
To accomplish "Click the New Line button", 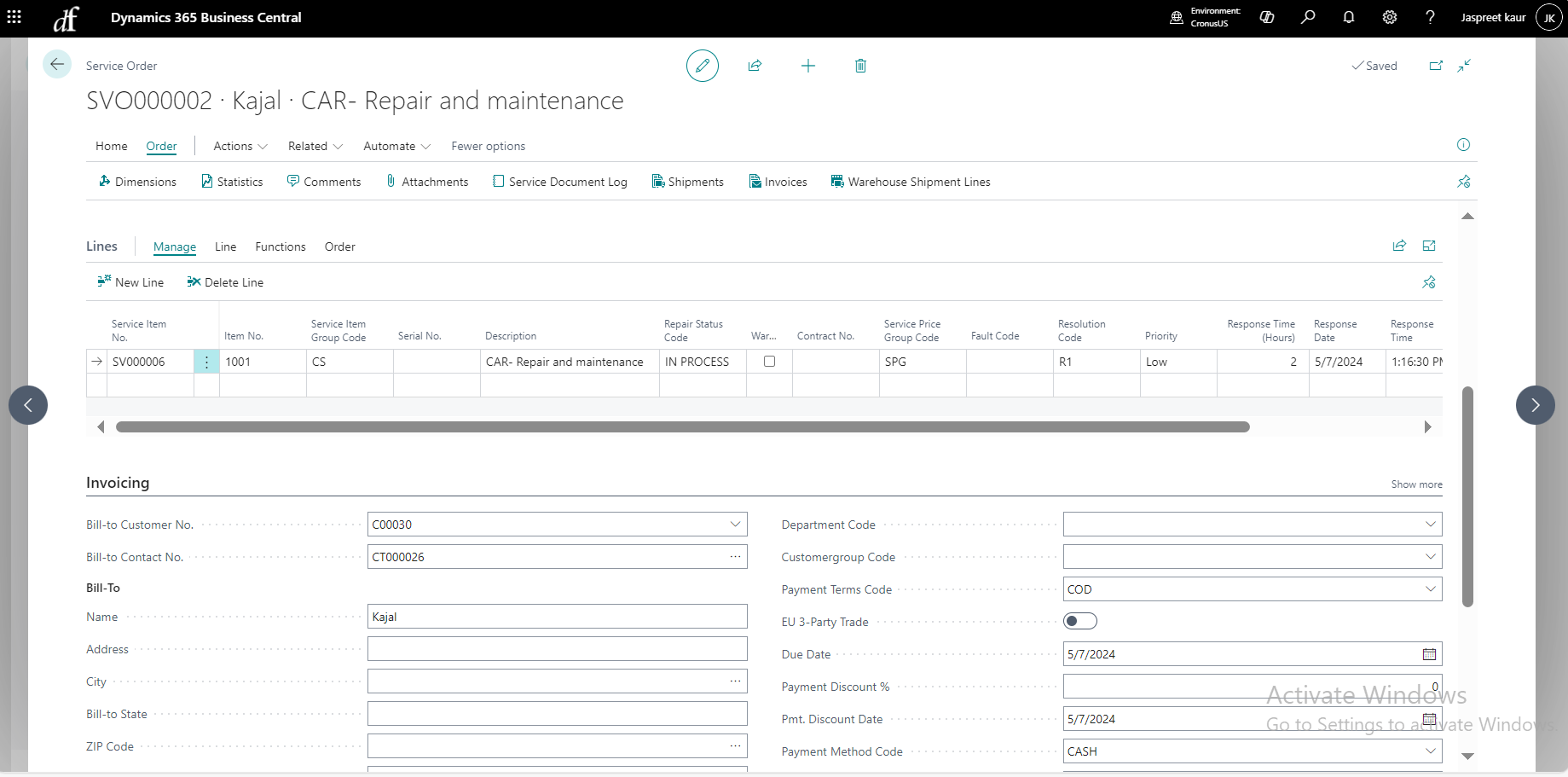I will click(130, 282).
